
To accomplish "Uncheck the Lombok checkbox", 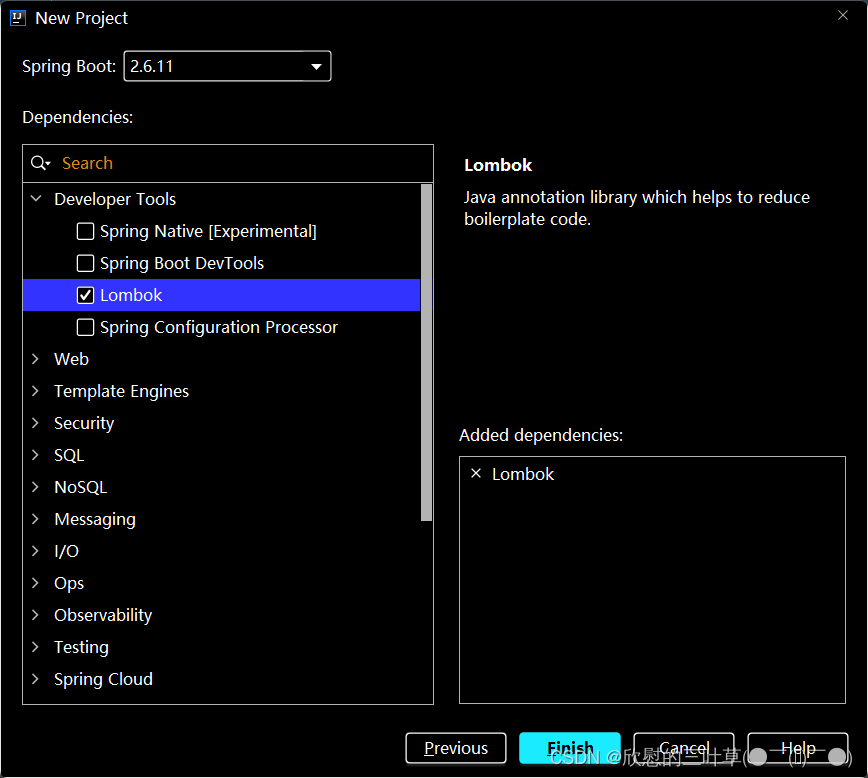I will click(x=85, y=295).
